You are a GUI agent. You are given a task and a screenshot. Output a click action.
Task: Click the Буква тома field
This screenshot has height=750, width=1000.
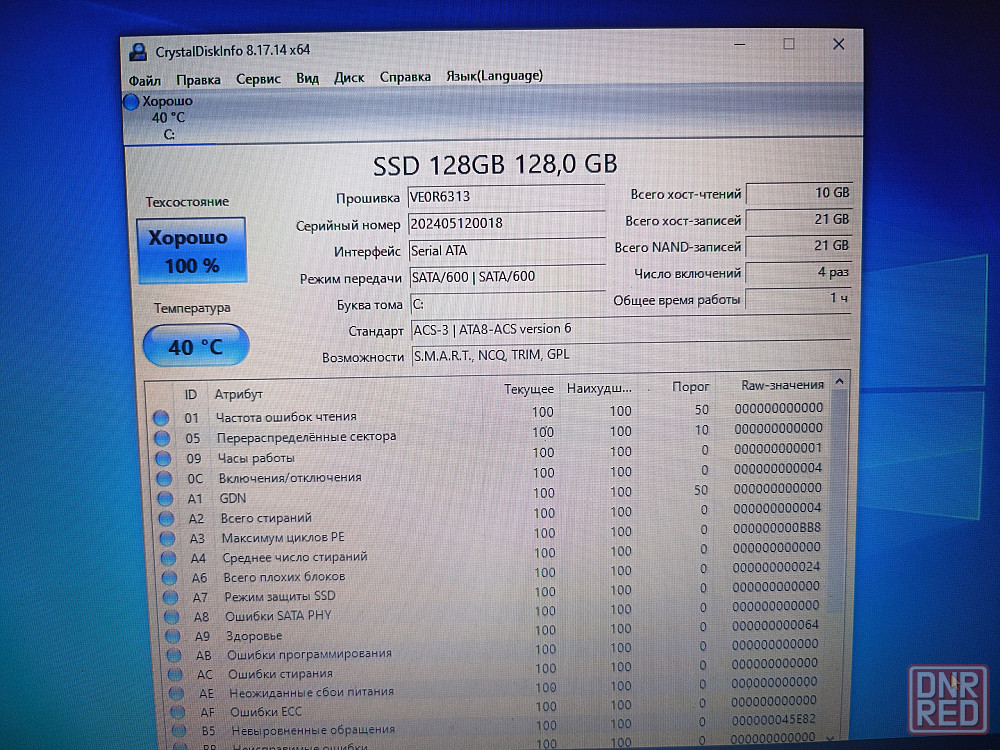point(508,304)
